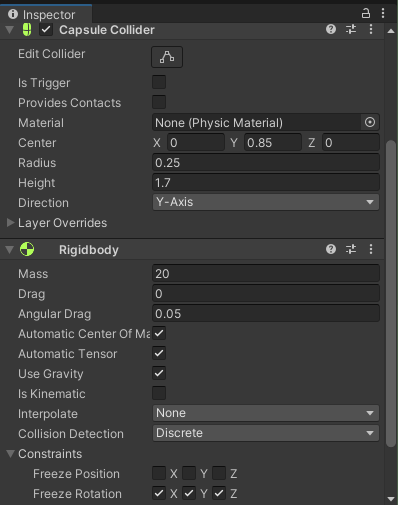Enable the Is Trigger checkbox
Image resolution: width=398 pixels, height=505 pixels.
[159, 82]
